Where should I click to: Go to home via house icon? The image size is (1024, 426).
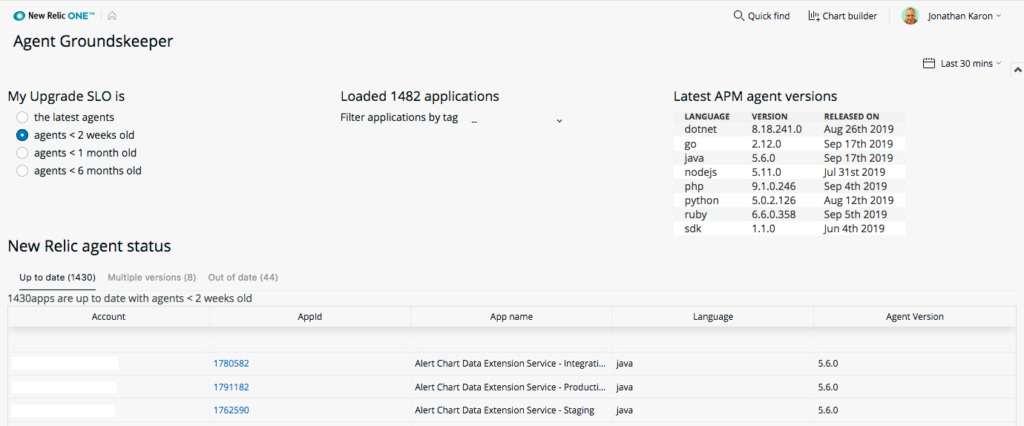(x=112, y=16)
